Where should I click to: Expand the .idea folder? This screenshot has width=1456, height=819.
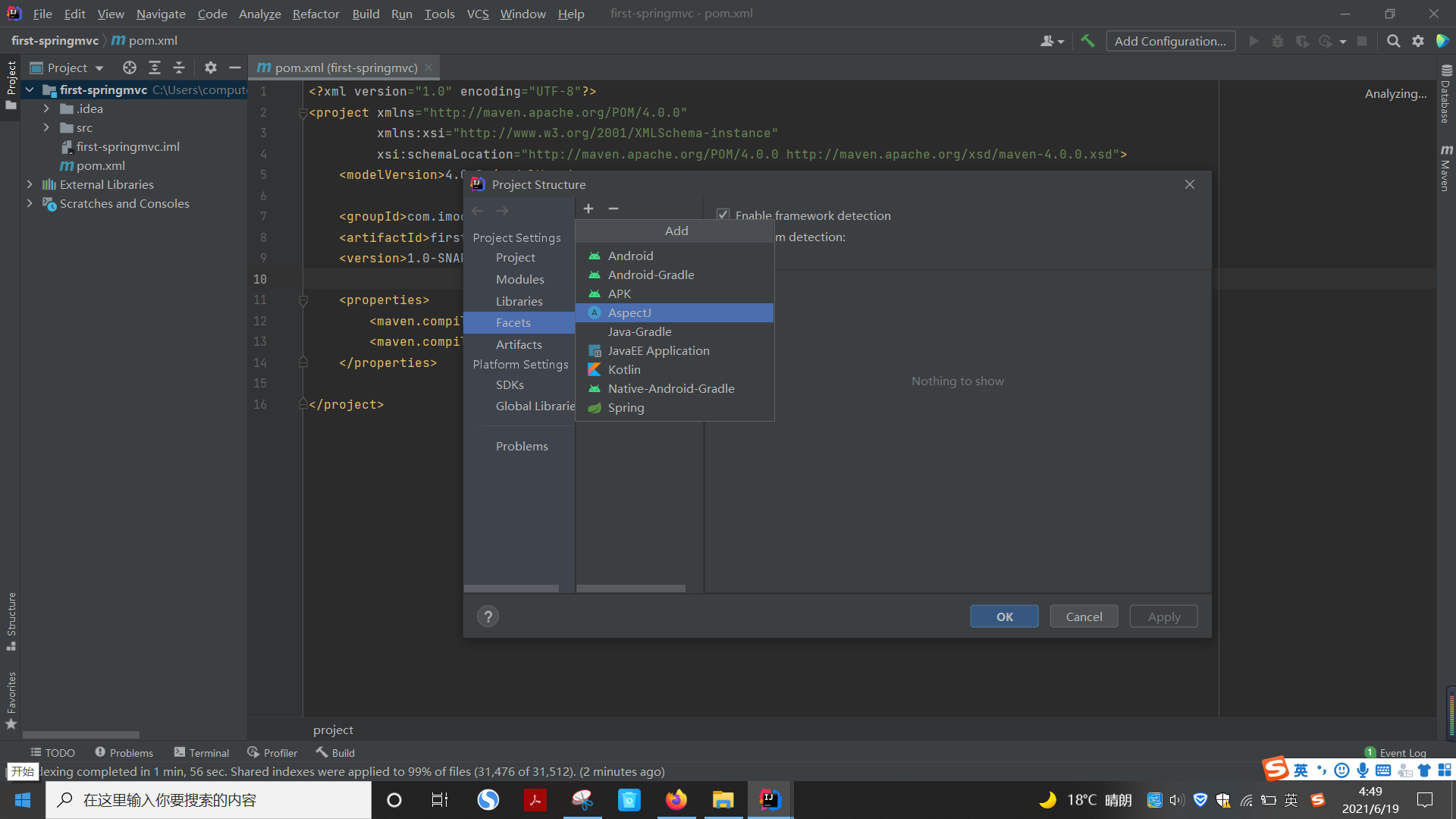point(46,108)
